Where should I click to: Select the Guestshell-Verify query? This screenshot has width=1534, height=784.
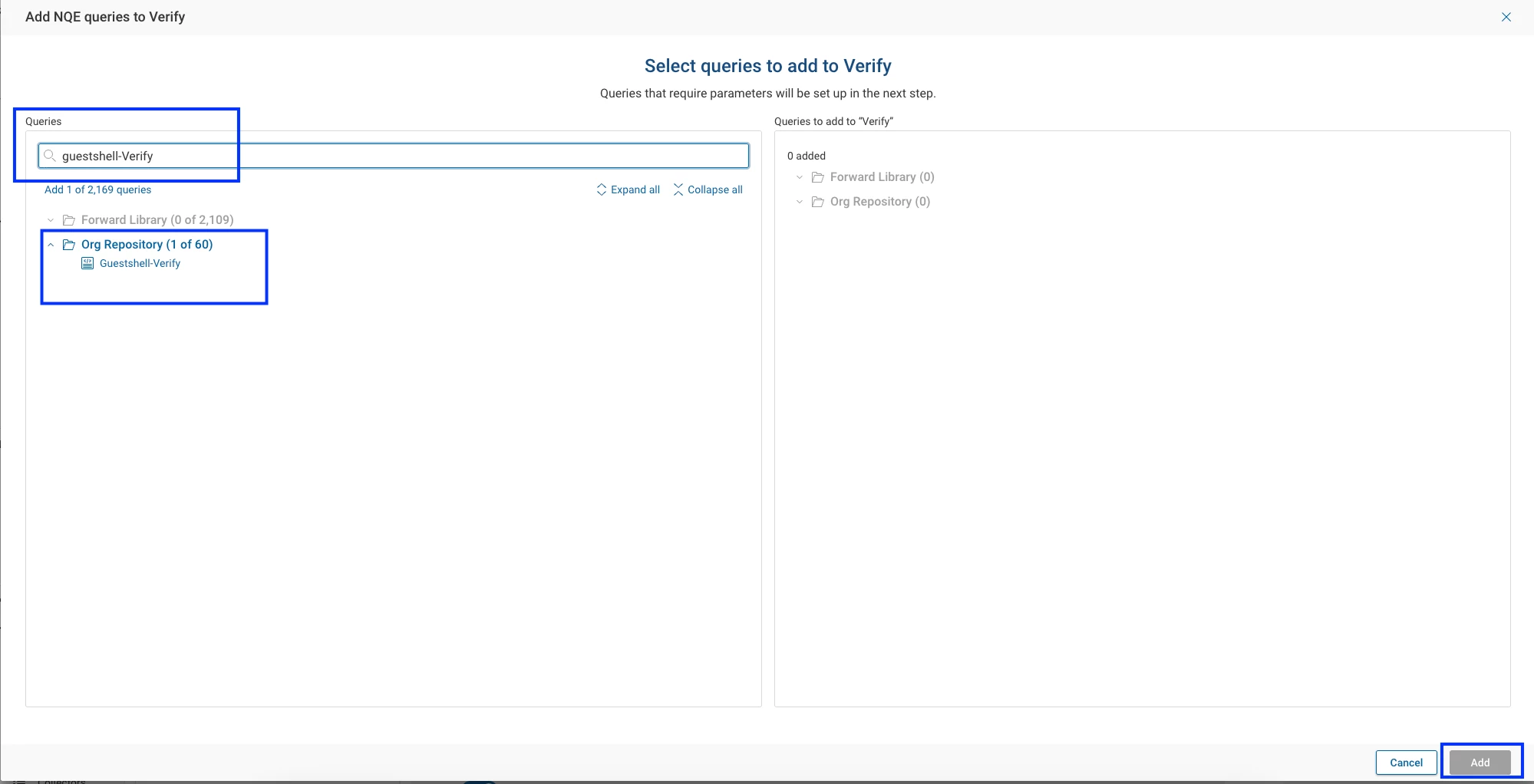[x=140, y=263]
